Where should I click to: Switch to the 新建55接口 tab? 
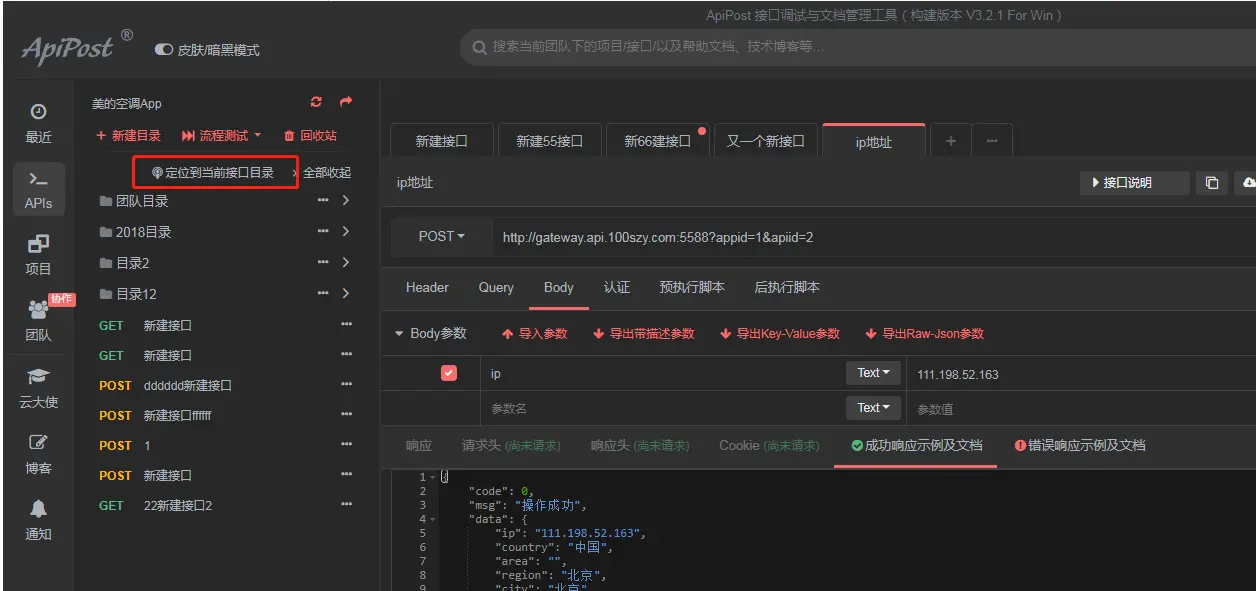click(549, 141)
